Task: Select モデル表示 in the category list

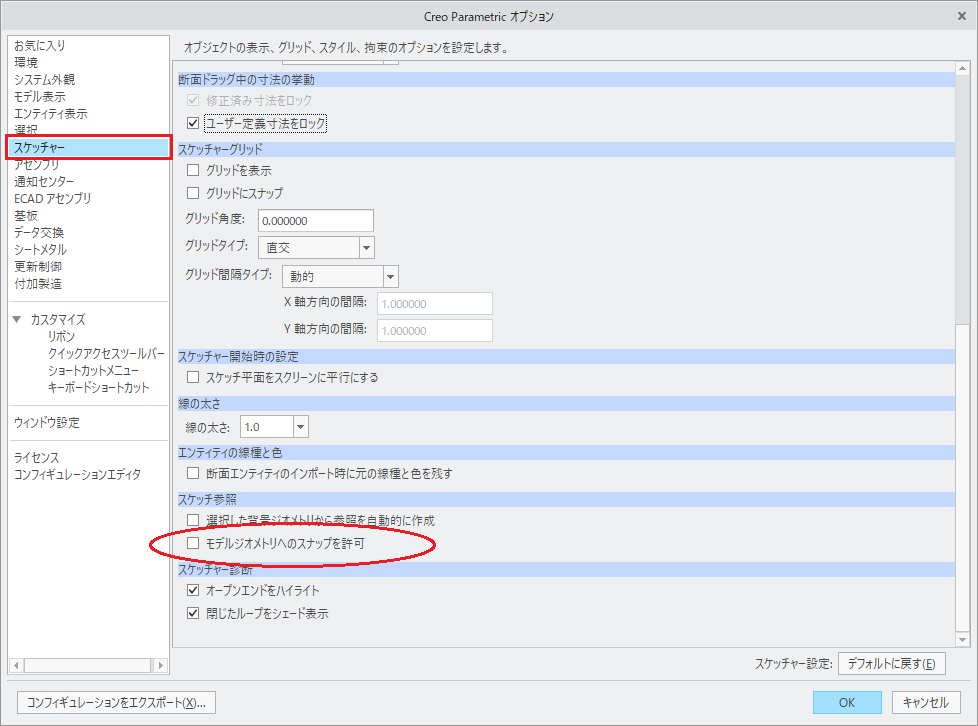Action: [x=40, y=97]
